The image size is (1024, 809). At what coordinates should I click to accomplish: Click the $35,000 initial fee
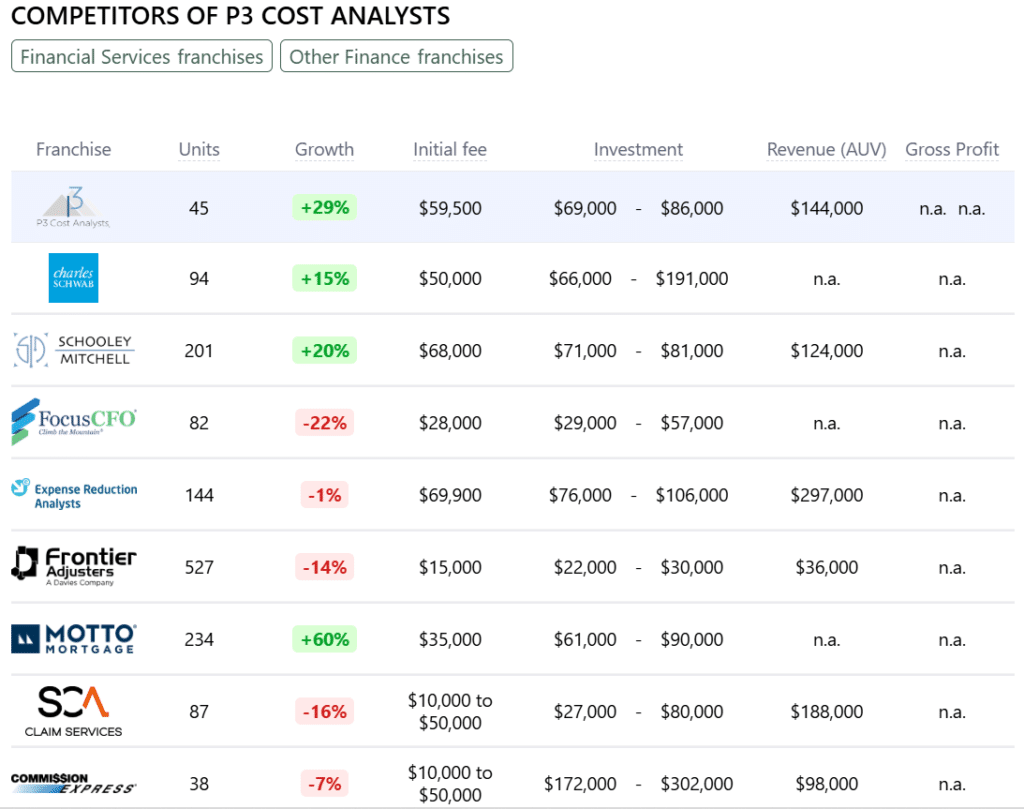(450, 640)
